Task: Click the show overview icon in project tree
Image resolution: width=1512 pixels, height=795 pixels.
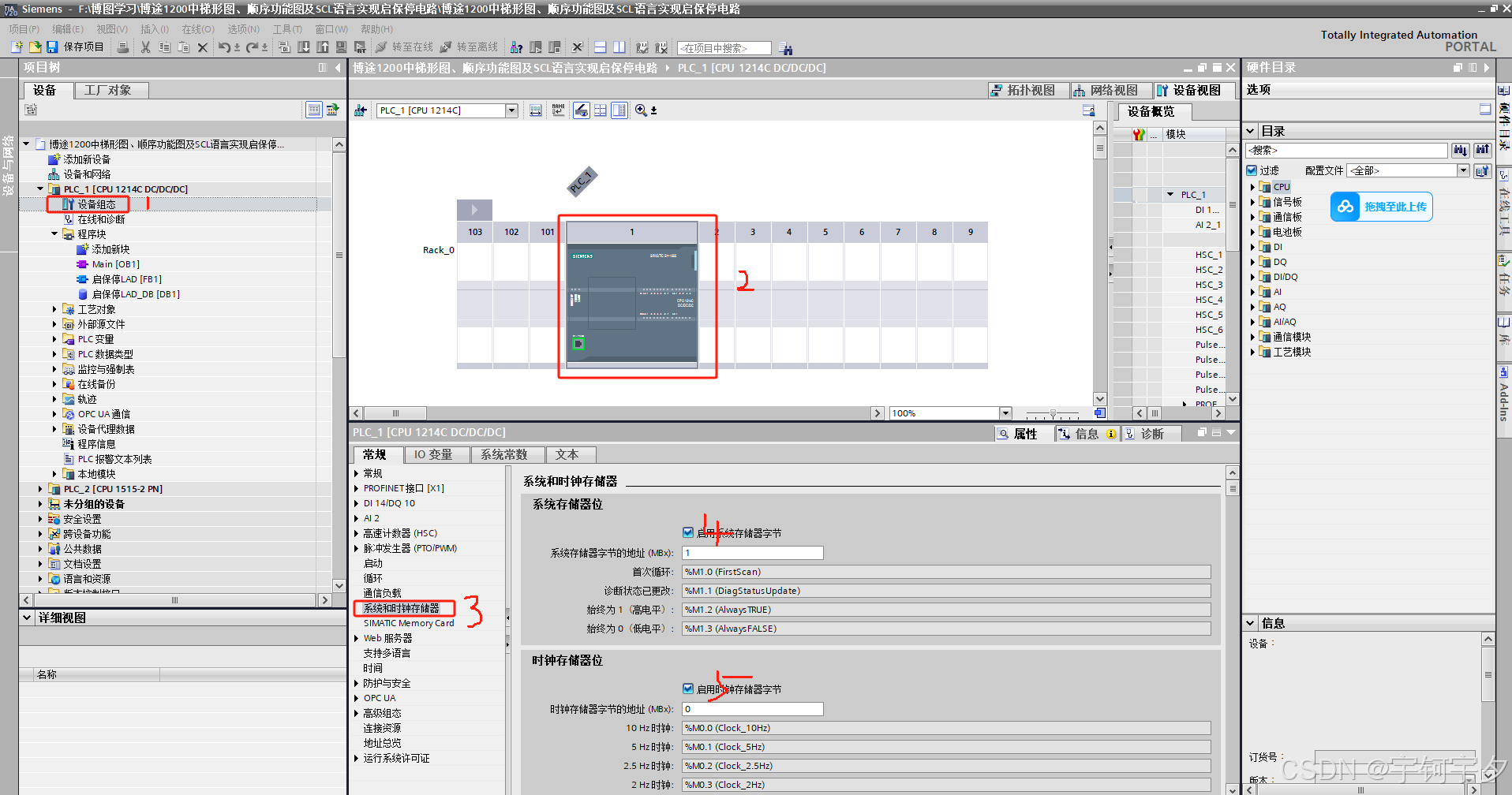Action: point(314,110)
